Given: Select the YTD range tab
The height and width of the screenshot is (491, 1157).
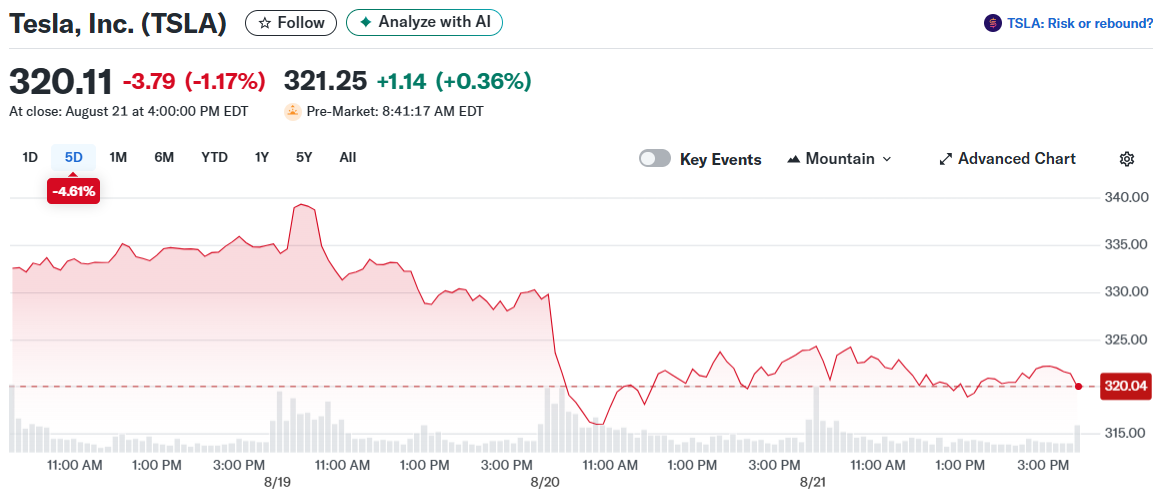Looking at the screenshot, I should click(x=215, y=157).
